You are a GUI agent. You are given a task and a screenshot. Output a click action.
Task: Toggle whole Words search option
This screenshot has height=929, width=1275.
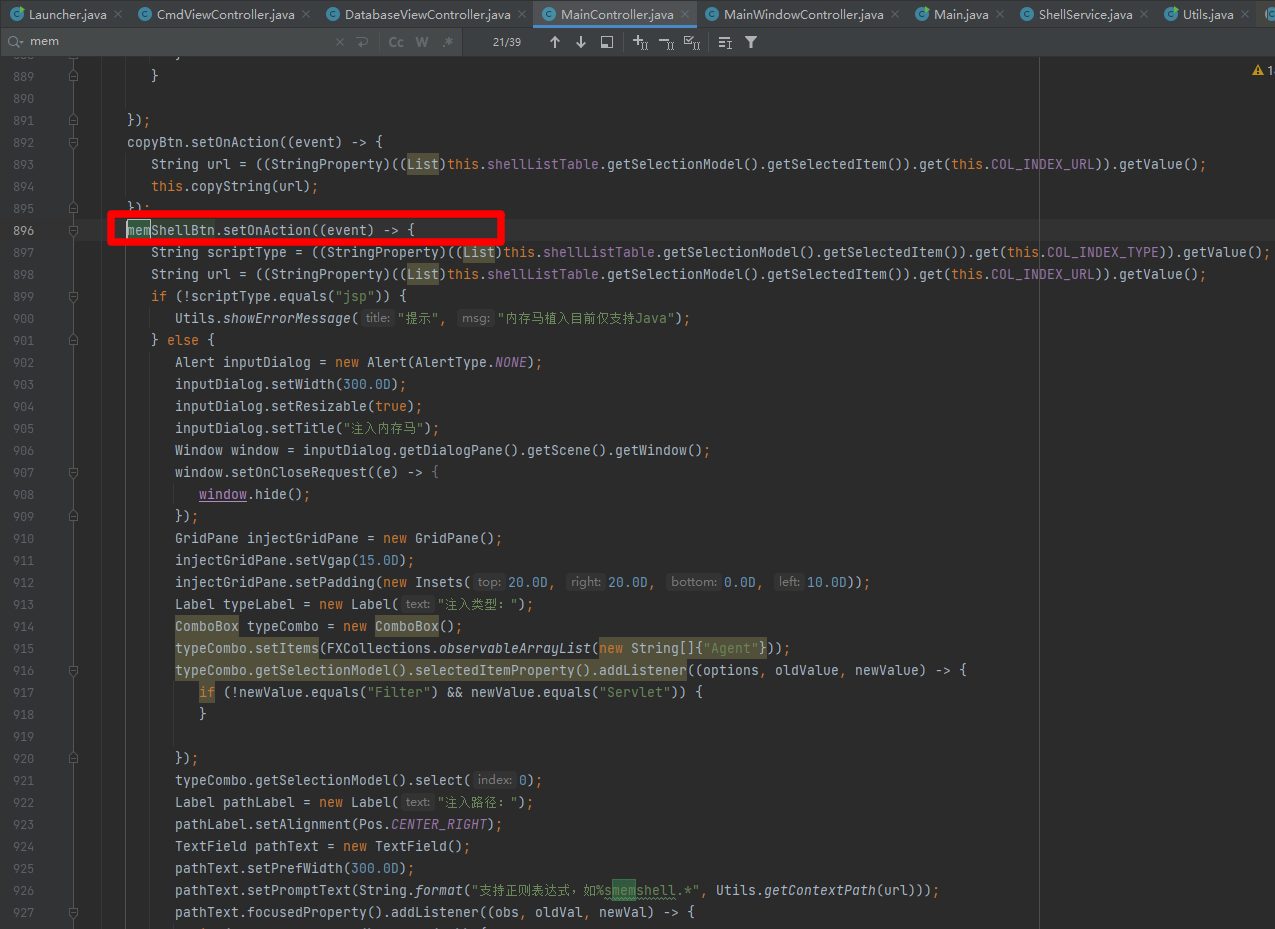422,42
